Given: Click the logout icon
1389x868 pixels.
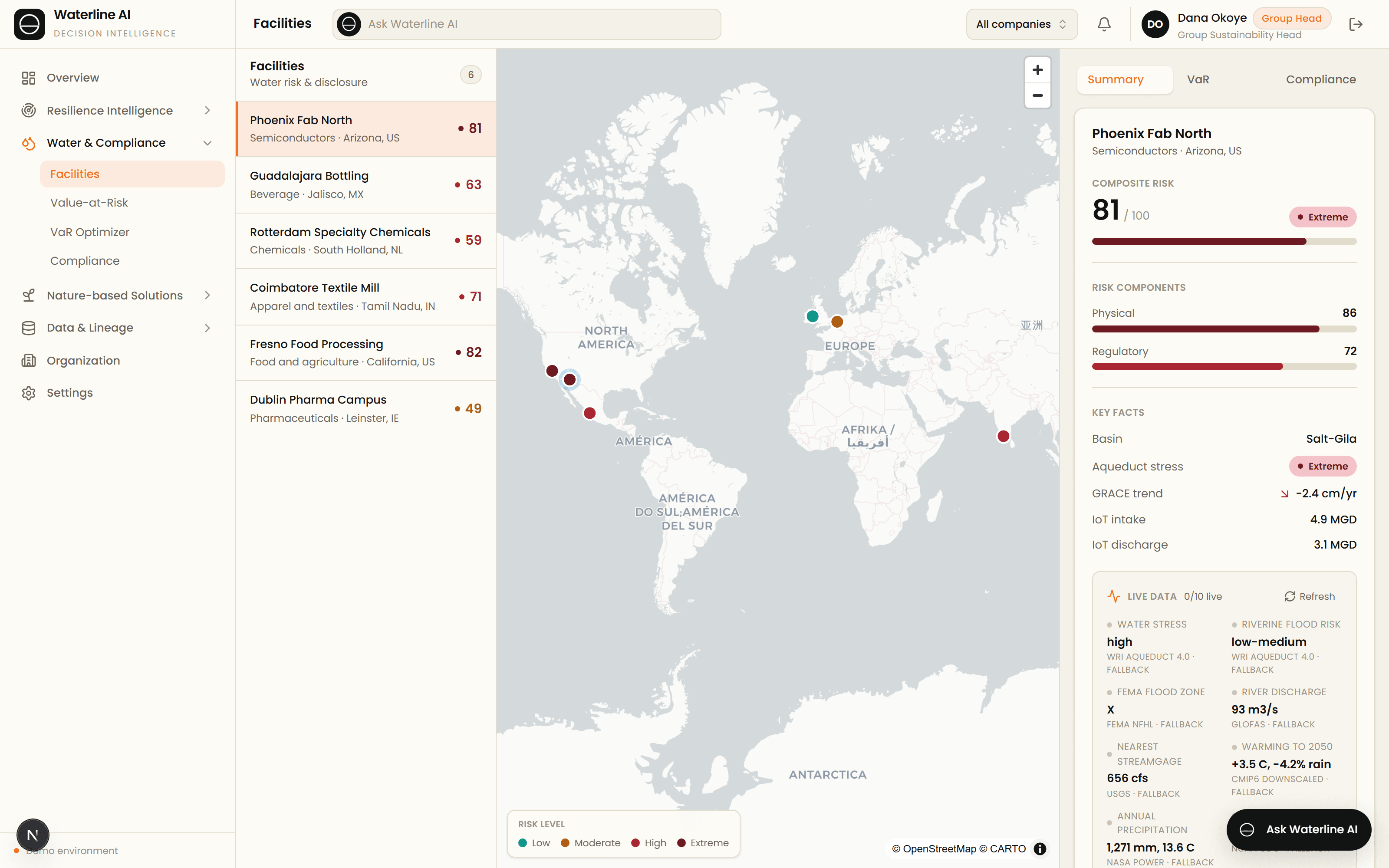Looking at the screenshot, I should pyautogui.click(x=1356, y=24).
